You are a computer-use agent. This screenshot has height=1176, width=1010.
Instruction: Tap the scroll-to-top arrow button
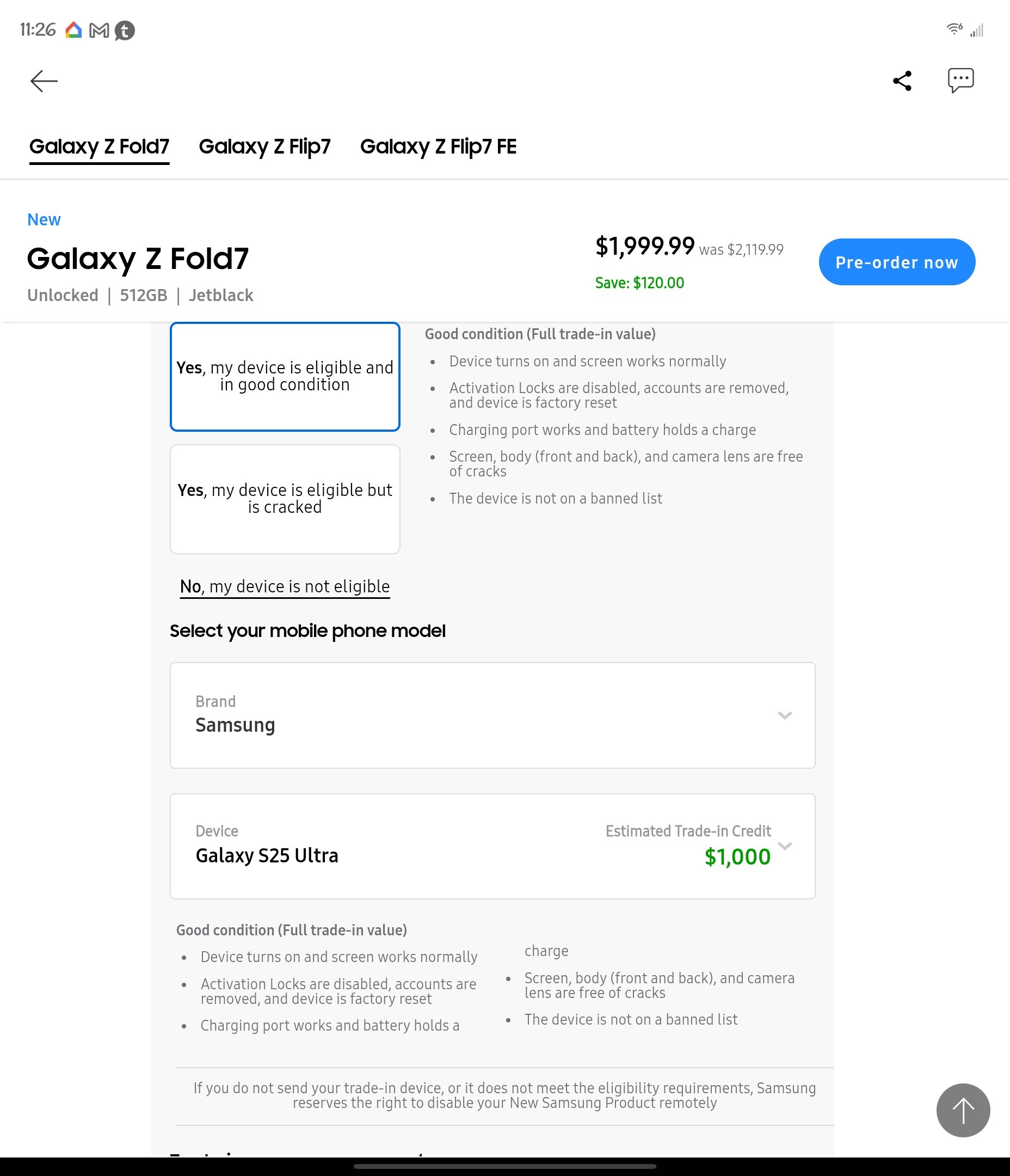coord(962,1110)
